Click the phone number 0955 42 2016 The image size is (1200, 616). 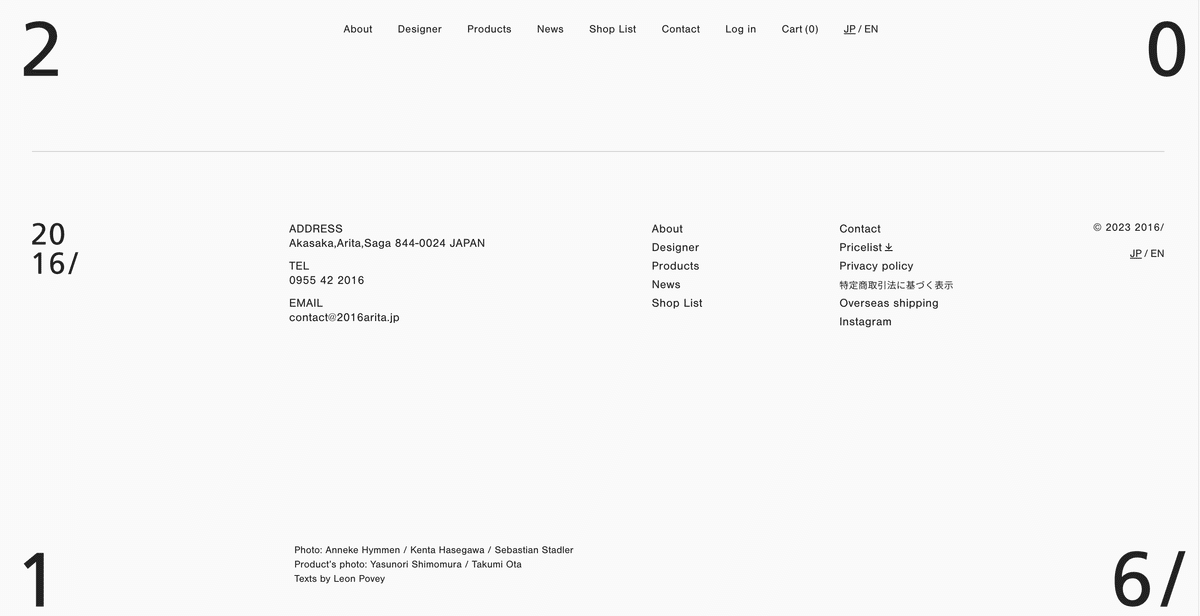click(327, 281)
